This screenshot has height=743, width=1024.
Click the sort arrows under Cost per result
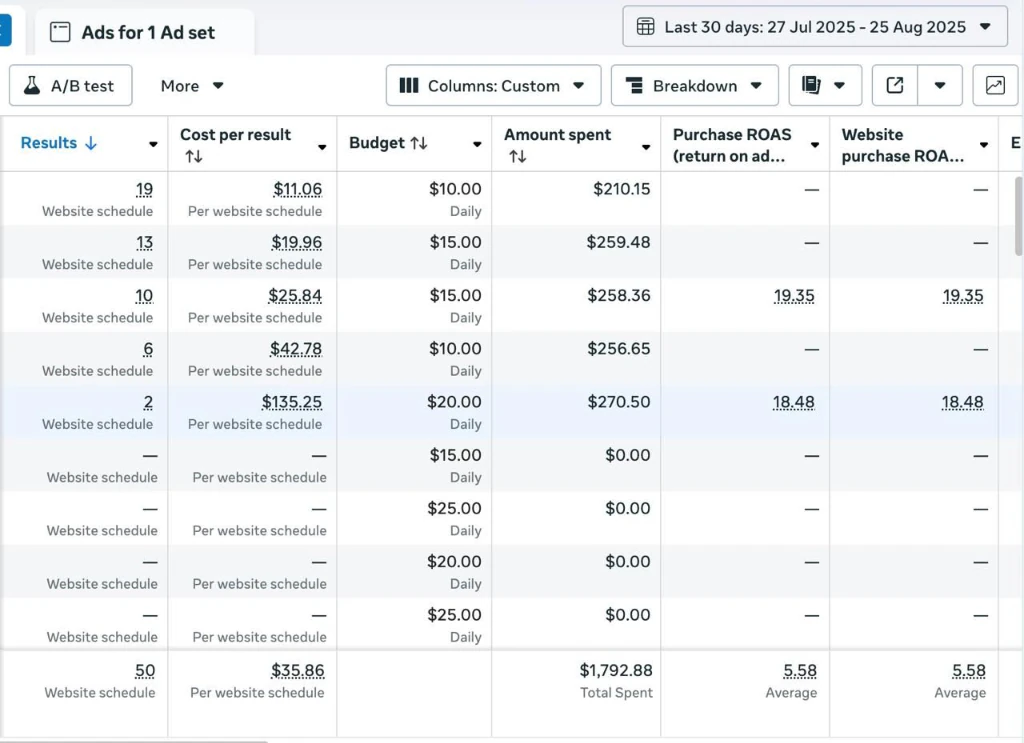[x=194, y=157]
